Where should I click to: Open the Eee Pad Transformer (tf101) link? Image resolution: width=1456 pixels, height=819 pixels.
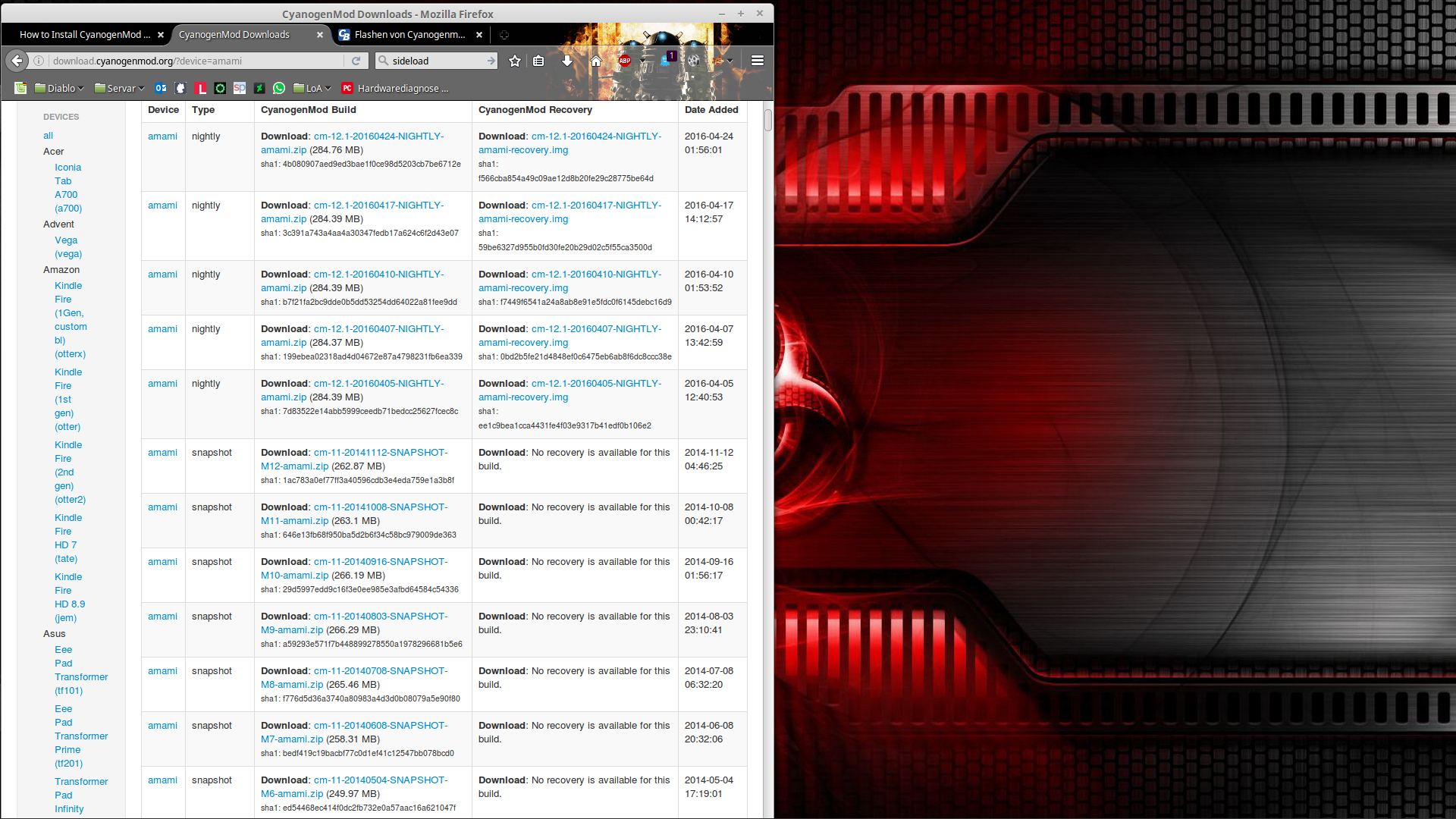tap(81, 670)
